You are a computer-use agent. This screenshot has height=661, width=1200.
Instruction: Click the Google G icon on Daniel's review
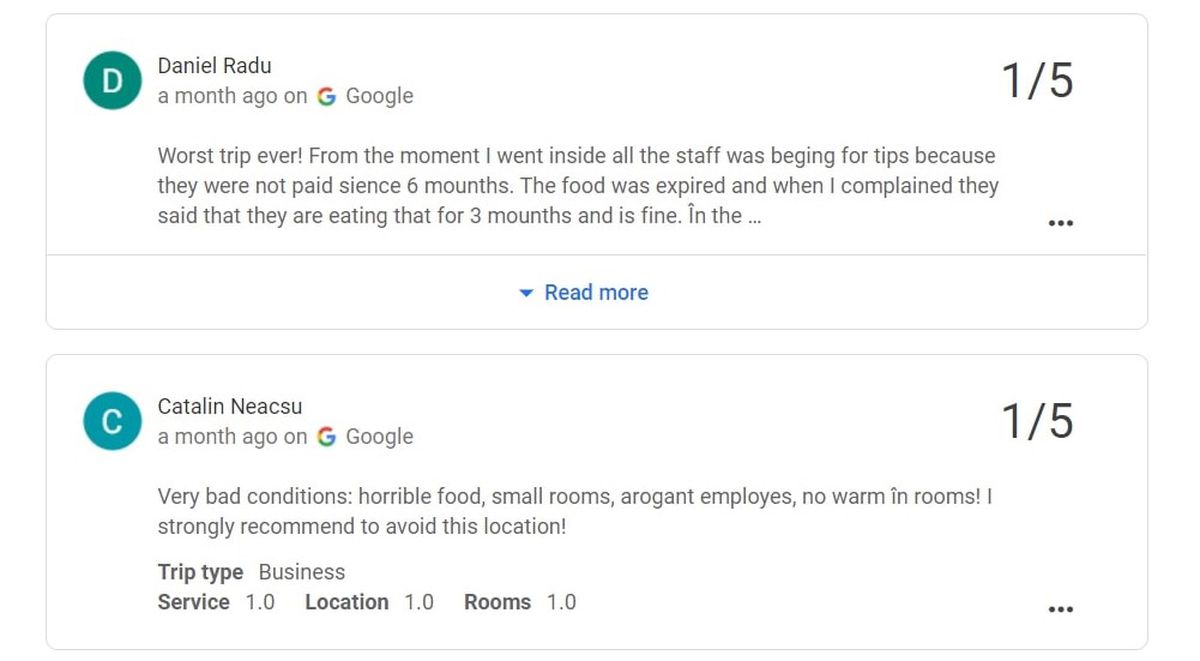[x=326, y=96]
